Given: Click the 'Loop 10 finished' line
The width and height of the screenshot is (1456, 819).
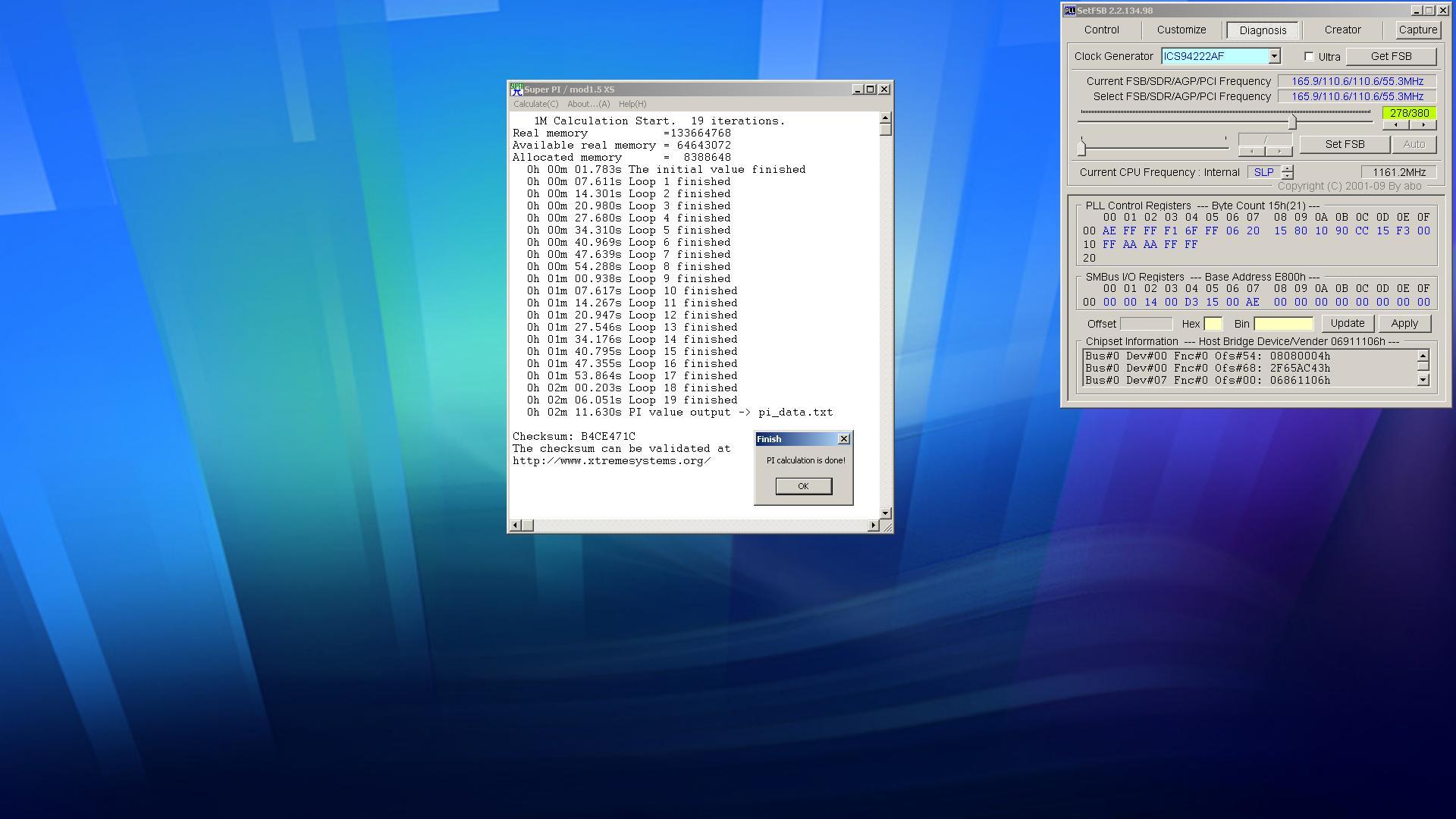Looking at the screenshot, I should [x=632, y=291].
